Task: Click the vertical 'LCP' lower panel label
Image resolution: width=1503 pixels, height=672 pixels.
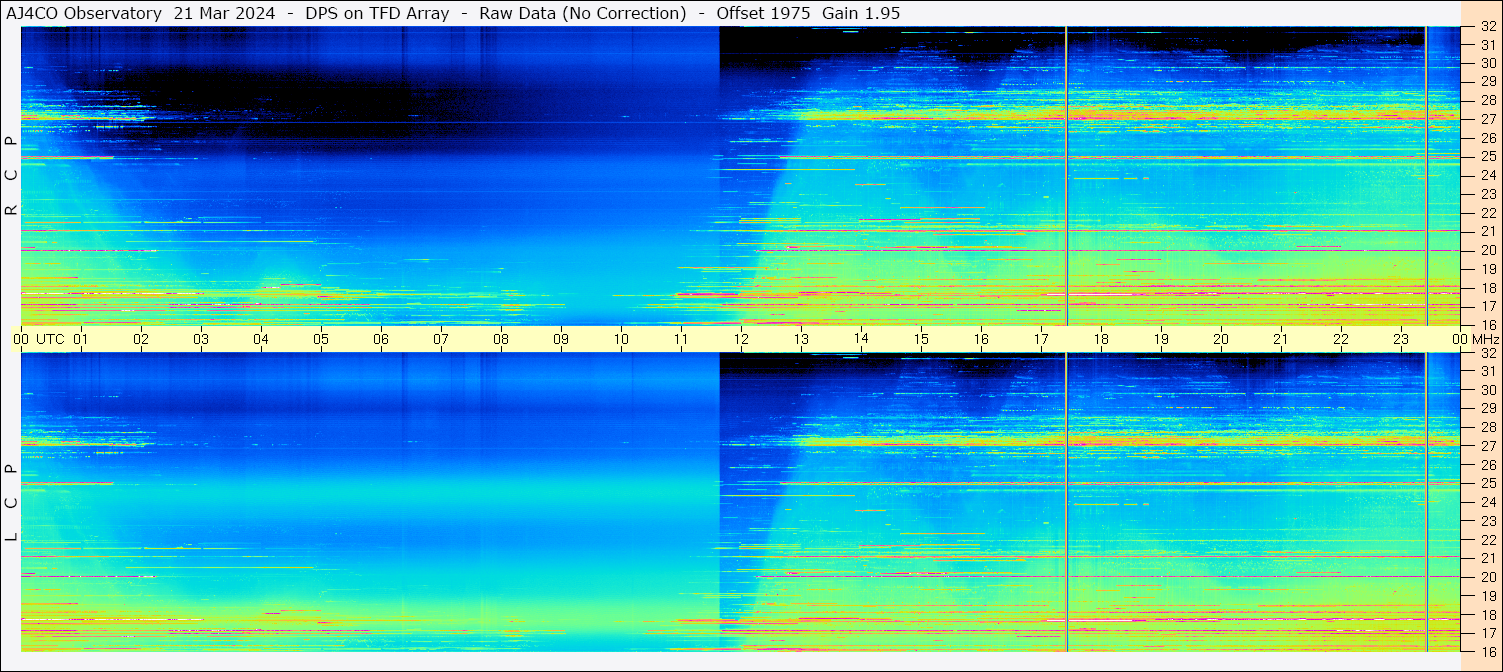Action: [11, 503]
